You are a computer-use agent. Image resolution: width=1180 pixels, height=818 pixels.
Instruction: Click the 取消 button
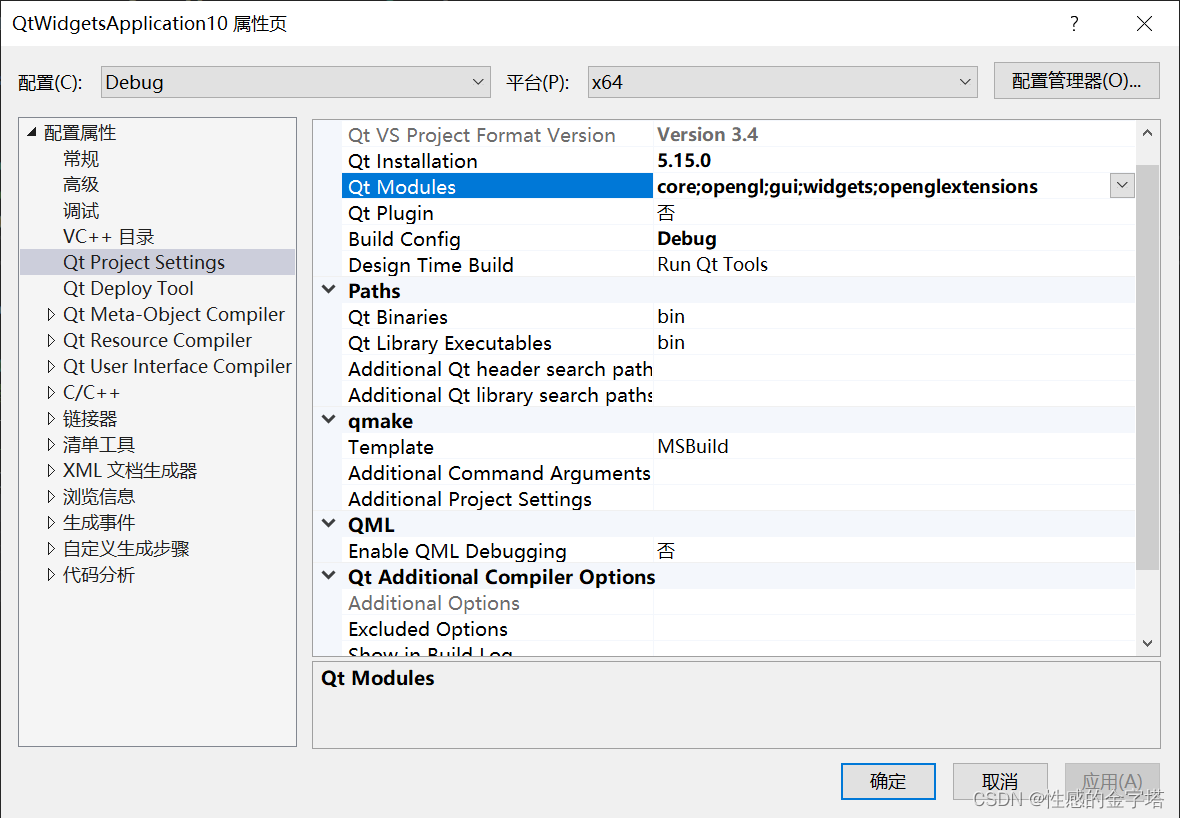pyautogui.click(x=1000, y=781)
